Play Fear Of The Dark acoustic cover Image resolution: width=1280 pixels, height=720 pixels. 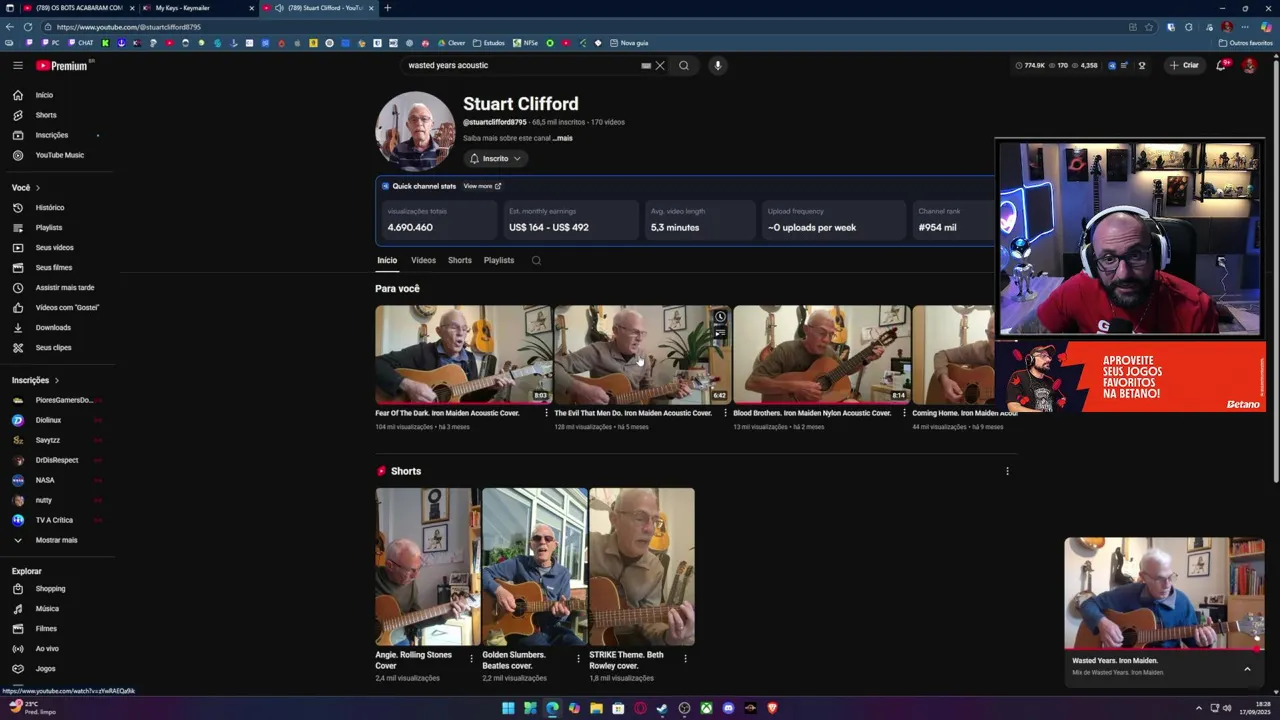coord(463,355)
